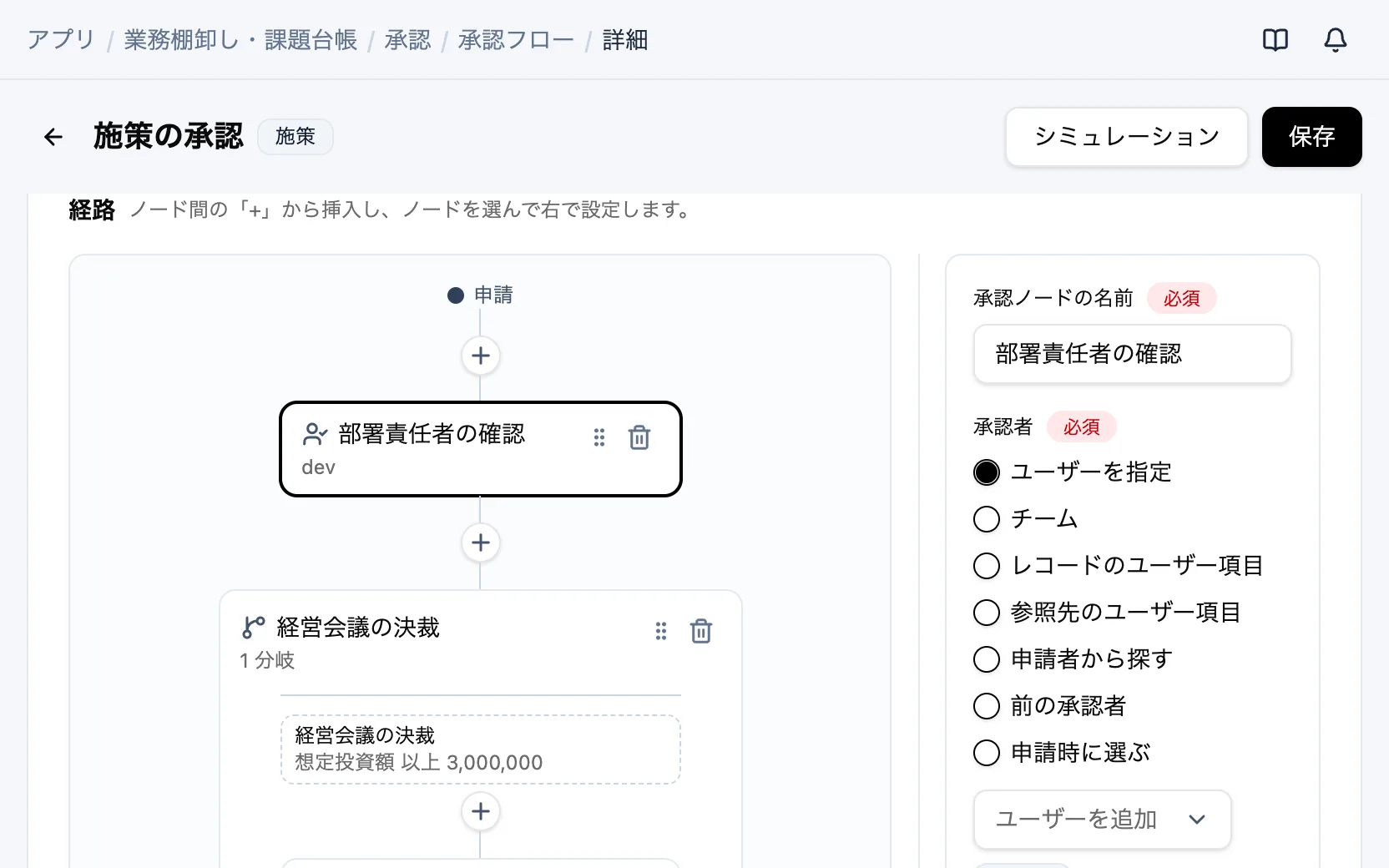The image size is (1389, 868).
Task: Select 申請時に選ぶ radio option
Action: pos(987,753)
